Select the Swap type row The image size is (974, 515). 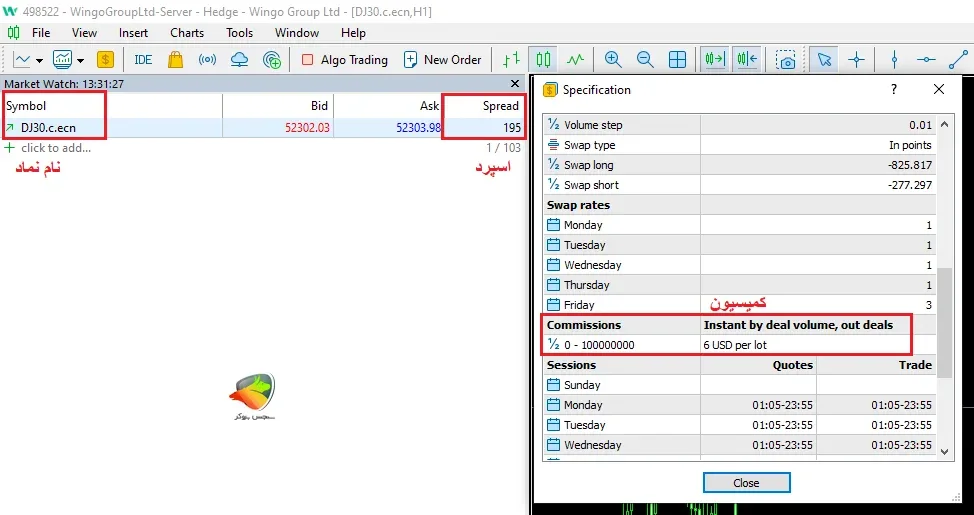click(739, 145)
